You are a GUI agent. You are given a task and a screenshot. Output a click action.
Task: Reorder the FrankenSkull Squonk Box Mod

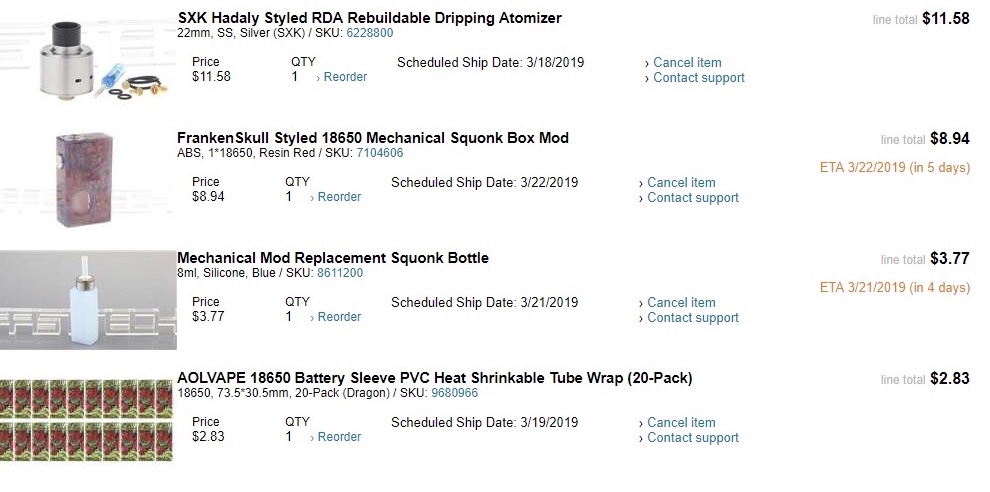(339, 197)
